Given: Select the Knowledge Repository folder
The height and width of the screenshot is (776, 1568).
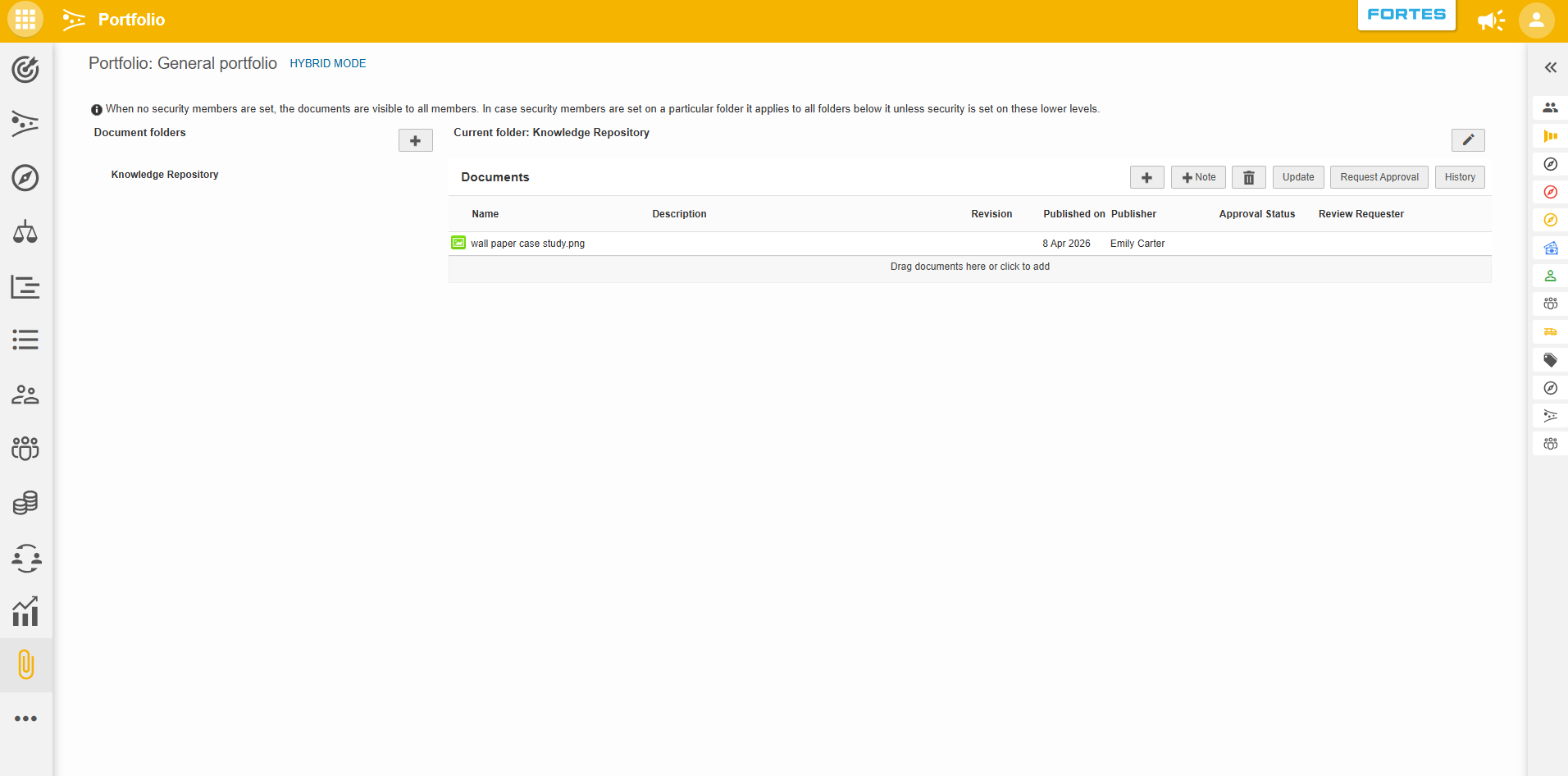Looking at the screenshot, I should point(165,175).
